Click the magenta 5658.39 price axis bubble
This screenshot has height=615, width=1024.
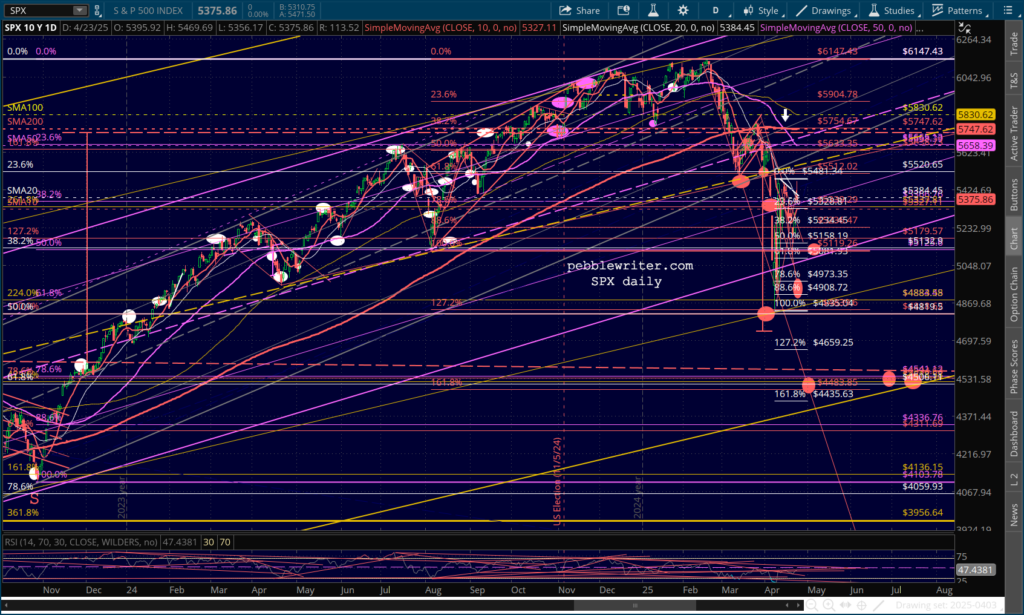(x=976, y=146)
